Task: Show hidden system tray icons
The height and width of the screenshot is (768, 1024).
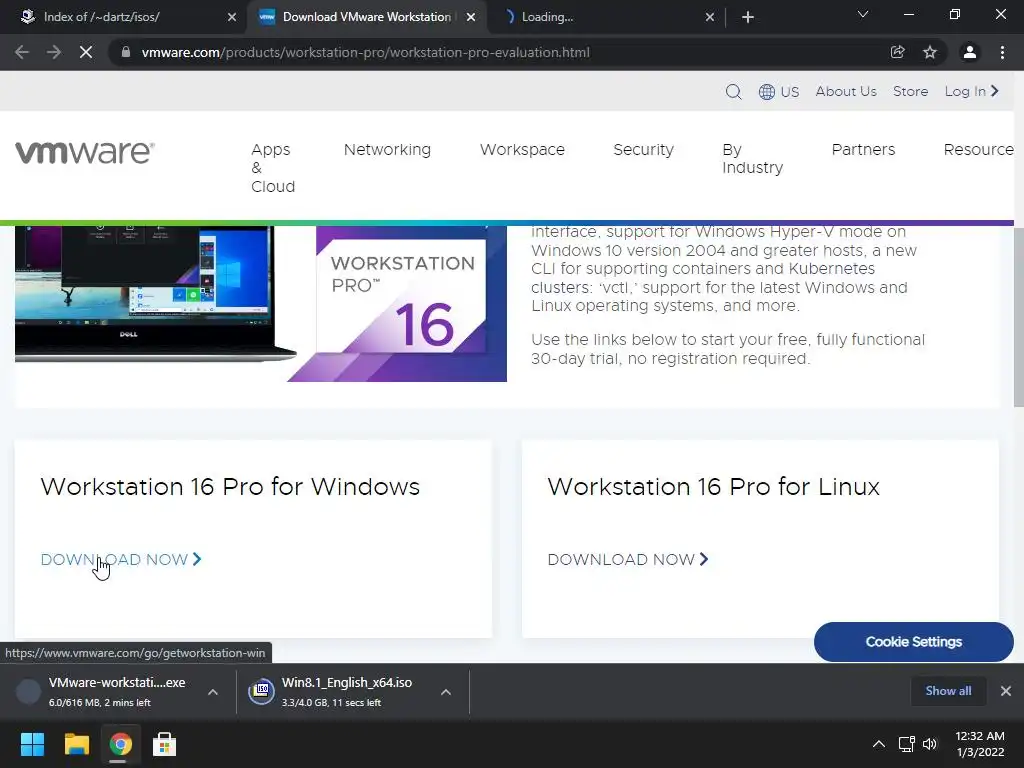Action: (879, 744)
